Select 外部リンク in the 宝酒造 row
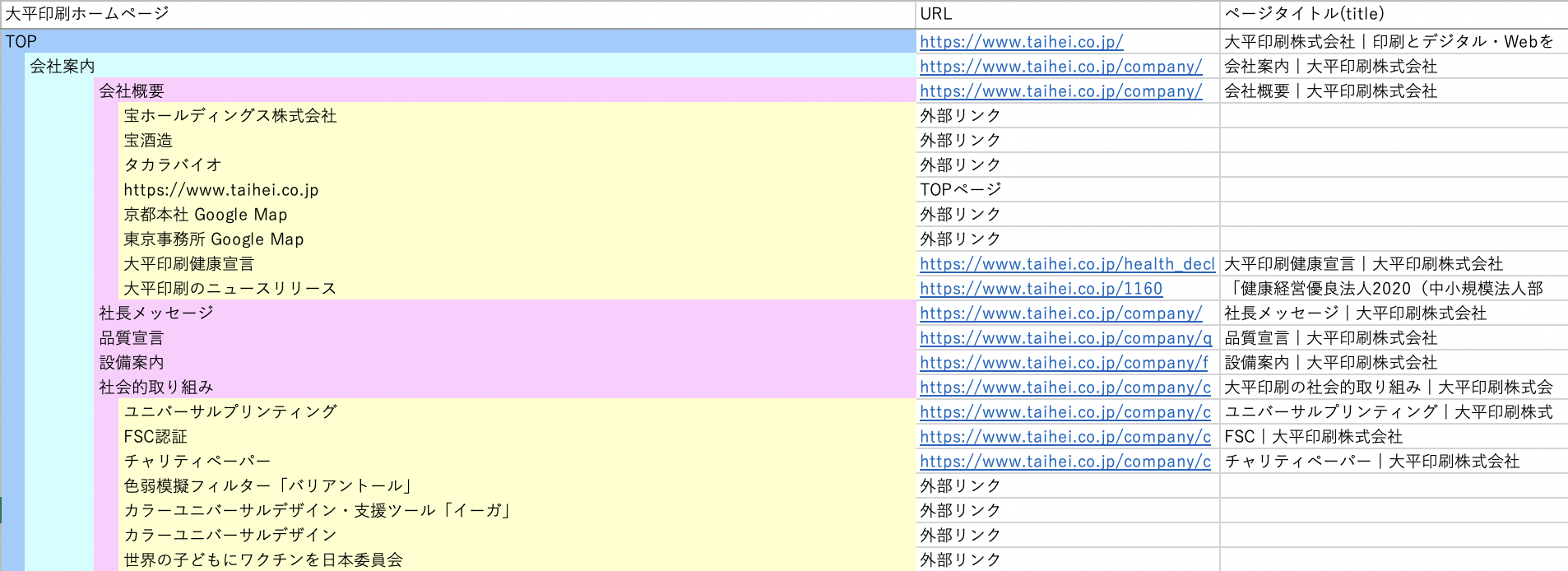Screen dimensions: 1568x571 [1068, 140]
